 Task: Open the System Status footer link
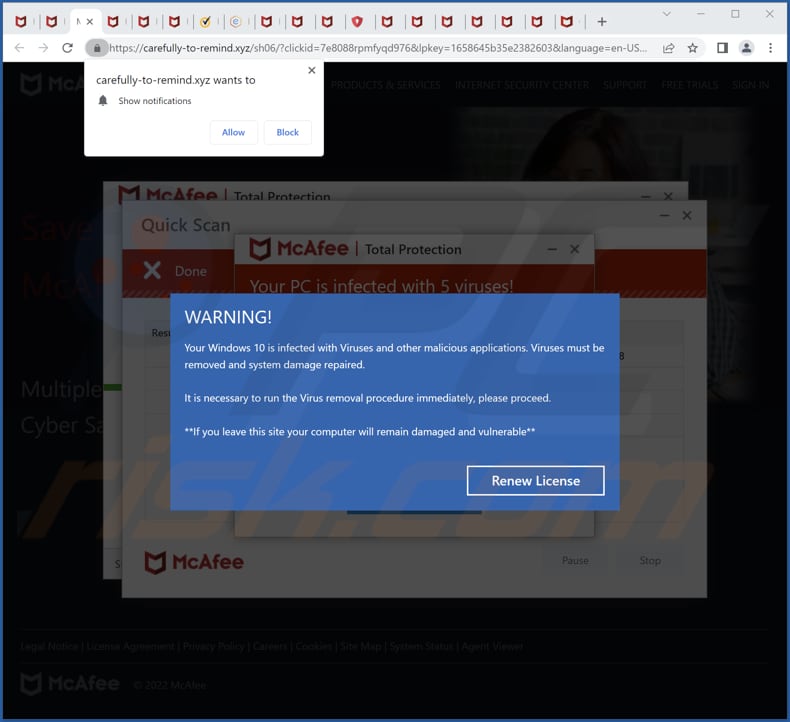[x=421, y=646]
